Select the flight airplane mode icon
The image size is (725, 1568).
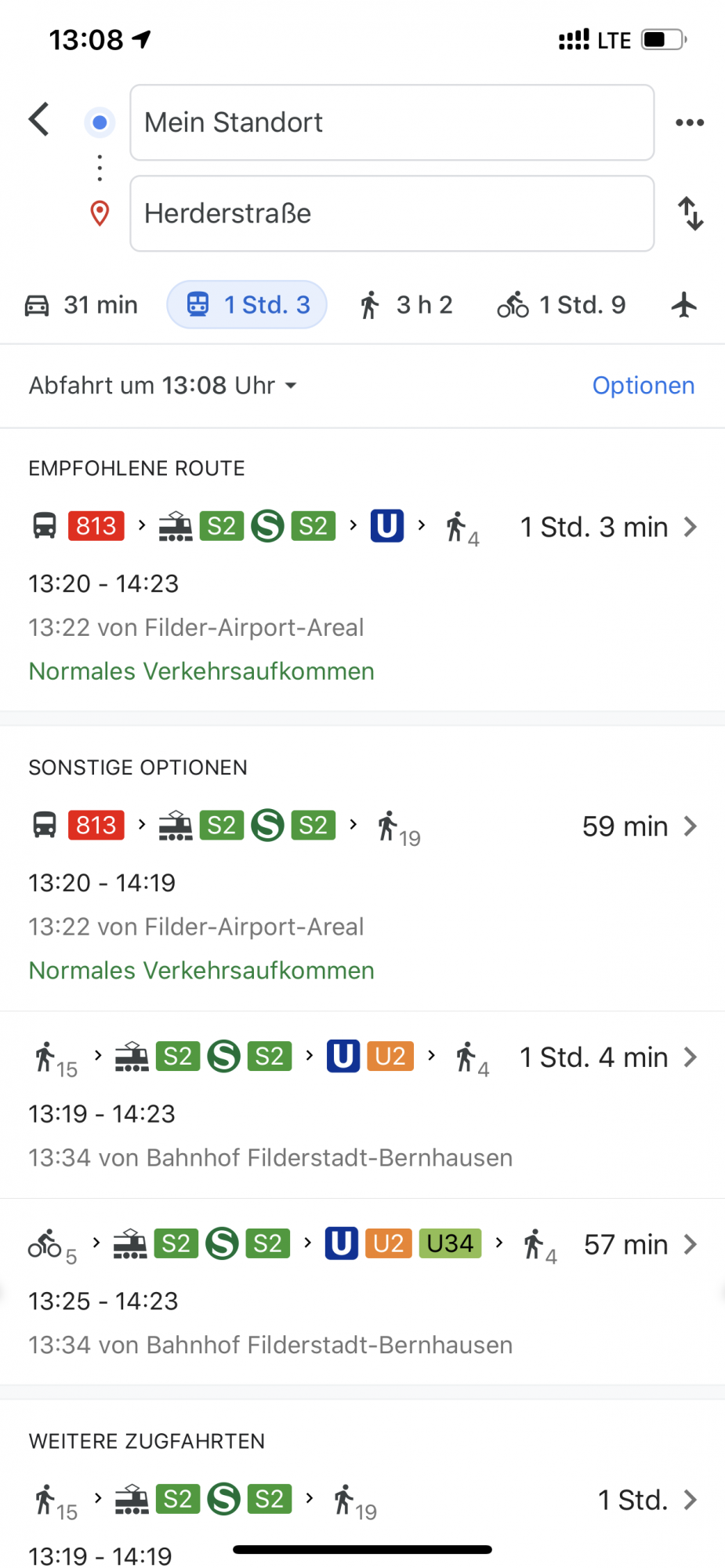point(684,305)
